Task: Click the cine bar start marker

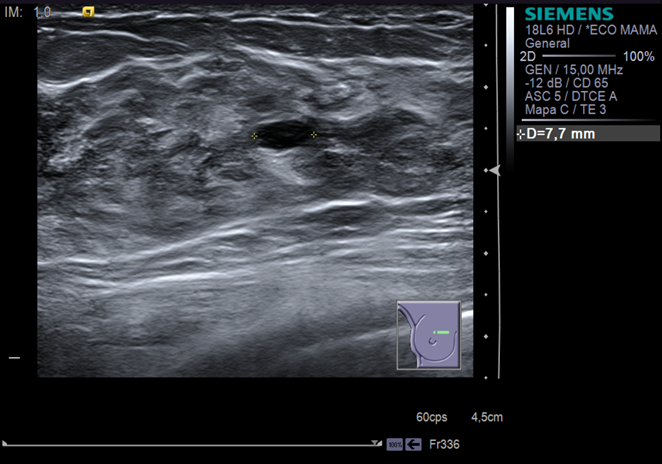Action: pos(5,443)
